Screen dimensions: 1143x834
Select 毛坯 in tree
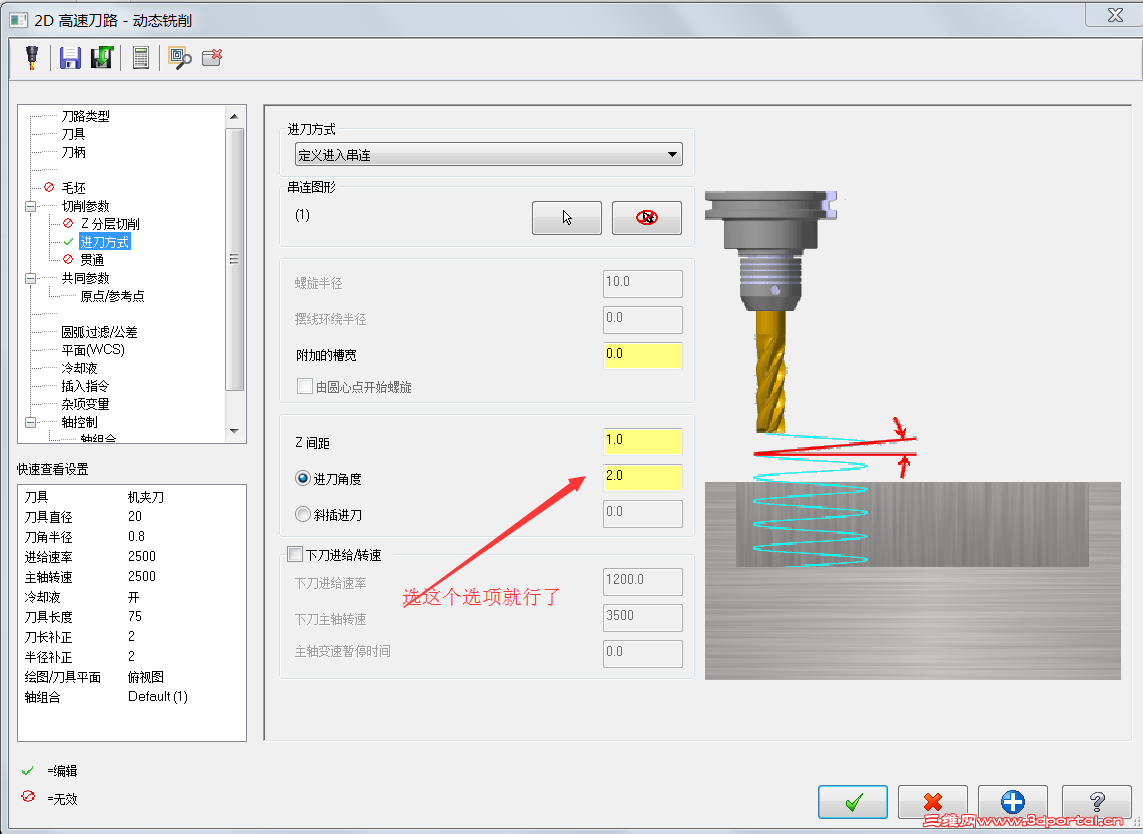pos(73,188)
